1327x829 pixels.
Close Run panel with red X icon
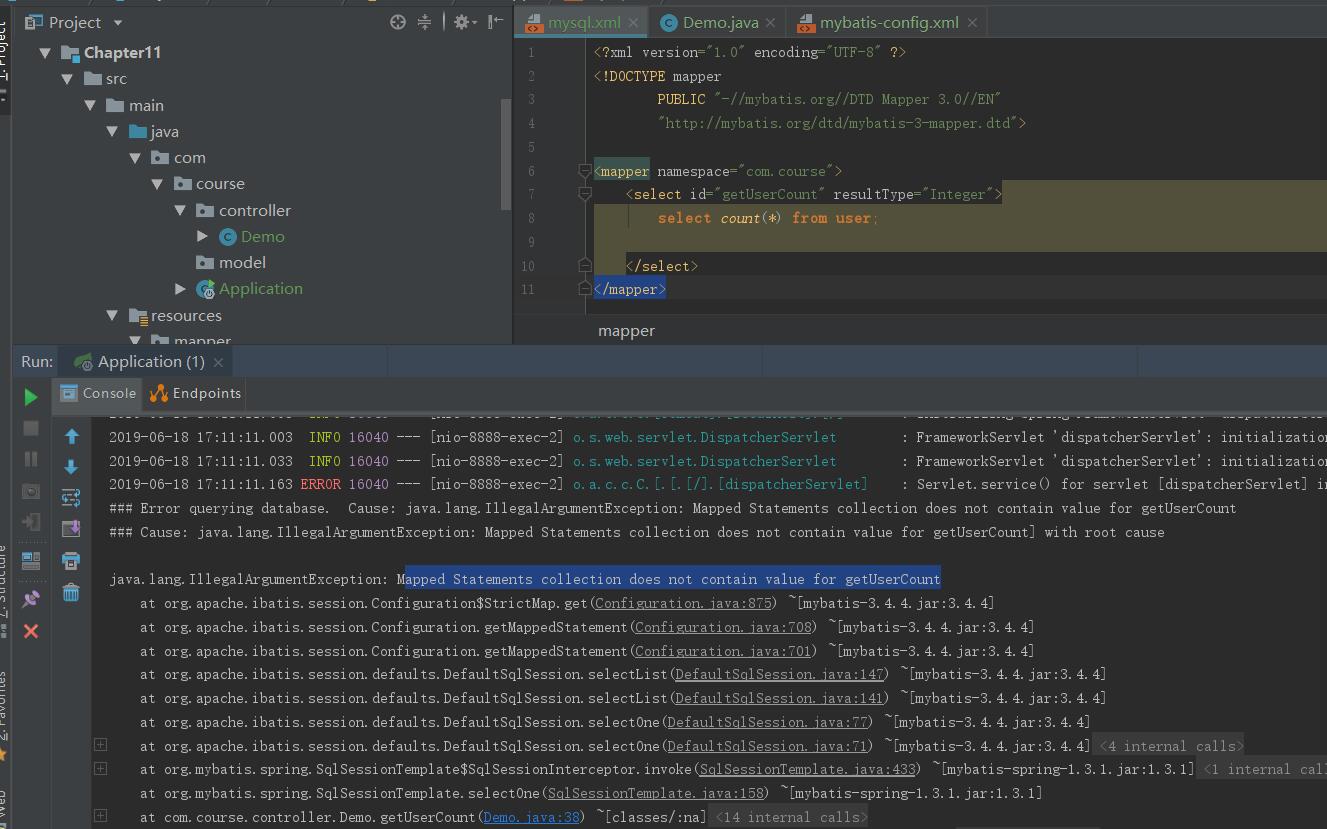[31, 631]
